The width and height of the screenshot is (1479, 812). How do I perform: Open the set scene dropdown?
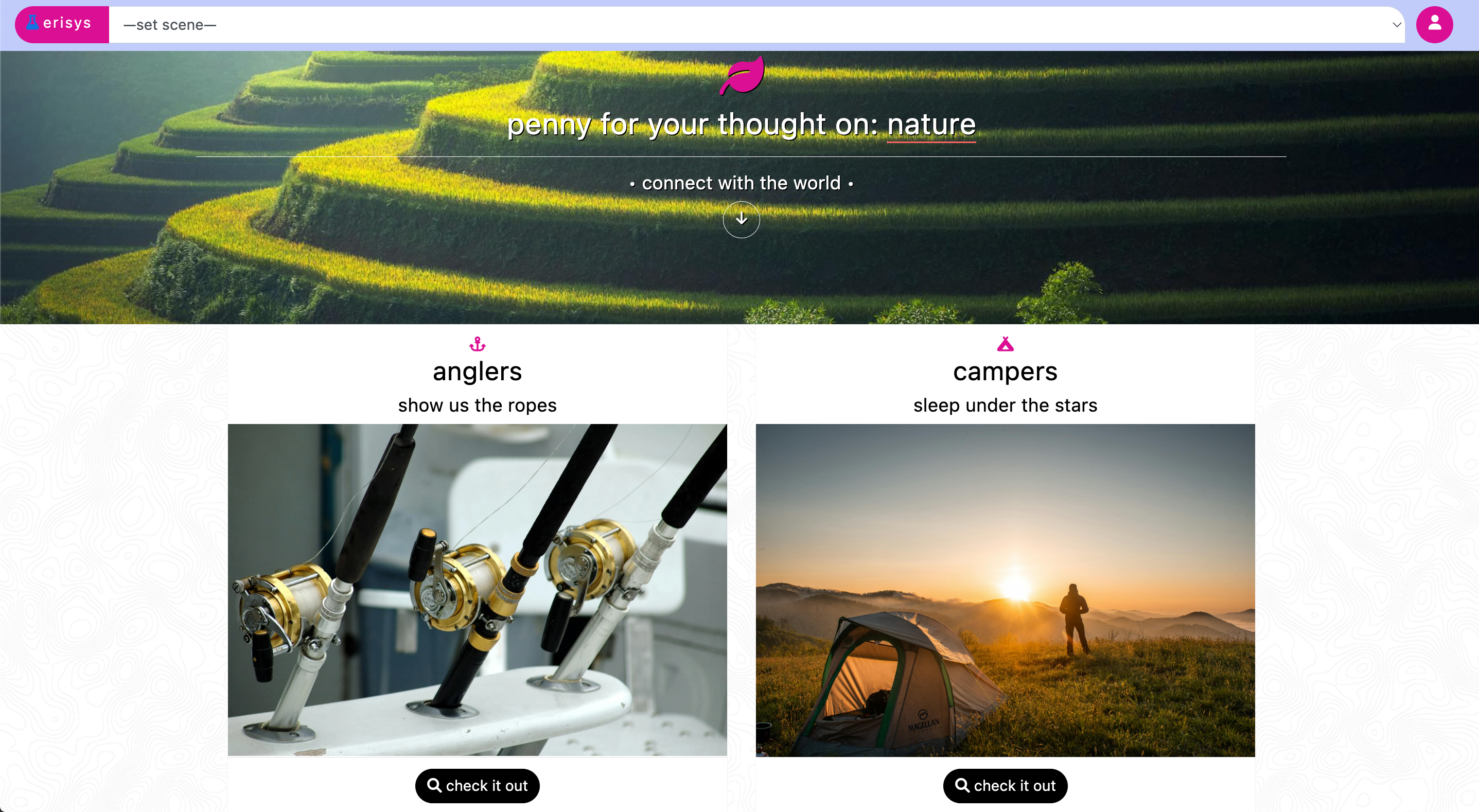click(756, 25)
